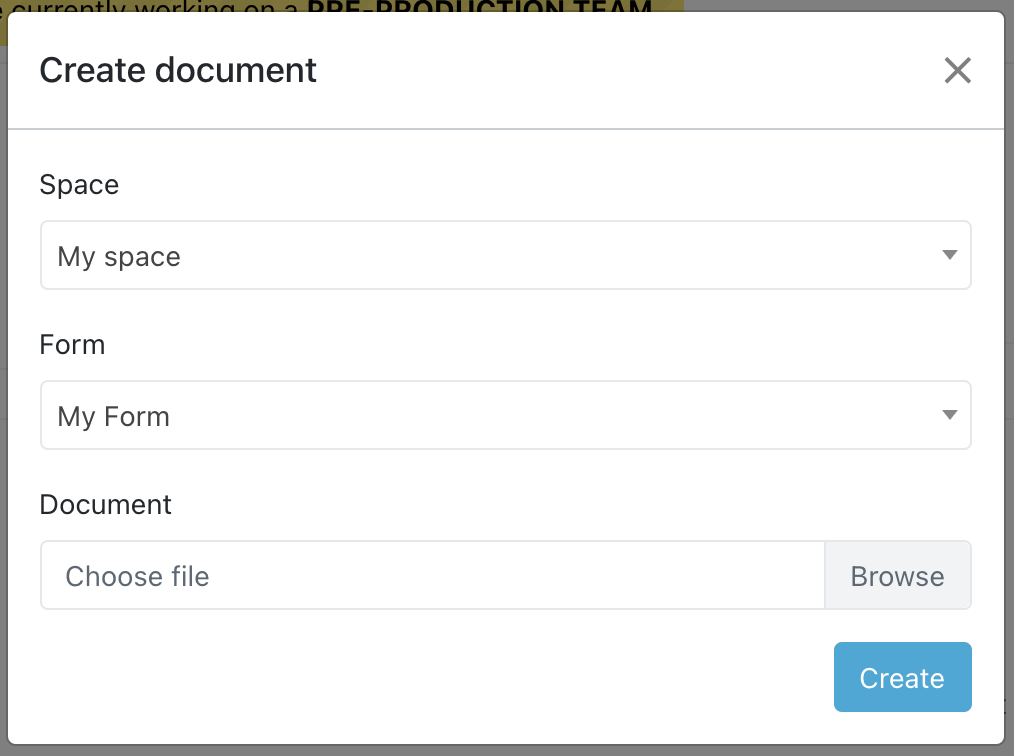
Task: Click the Create document title text
Action: tap(178, 70)
